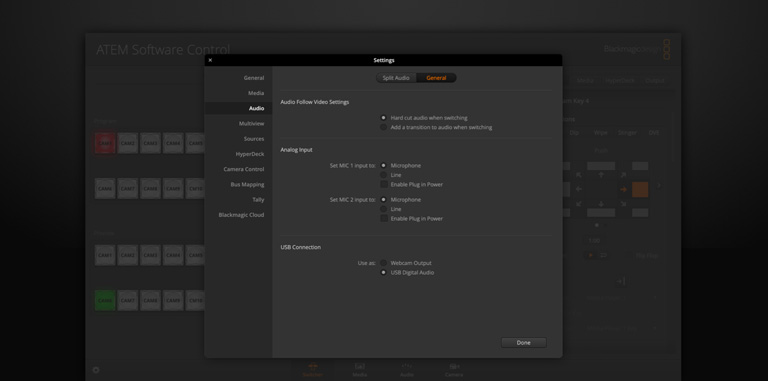Click the 1.00 rate field behind dialog

pyautogui.click(x=594, y=240)
